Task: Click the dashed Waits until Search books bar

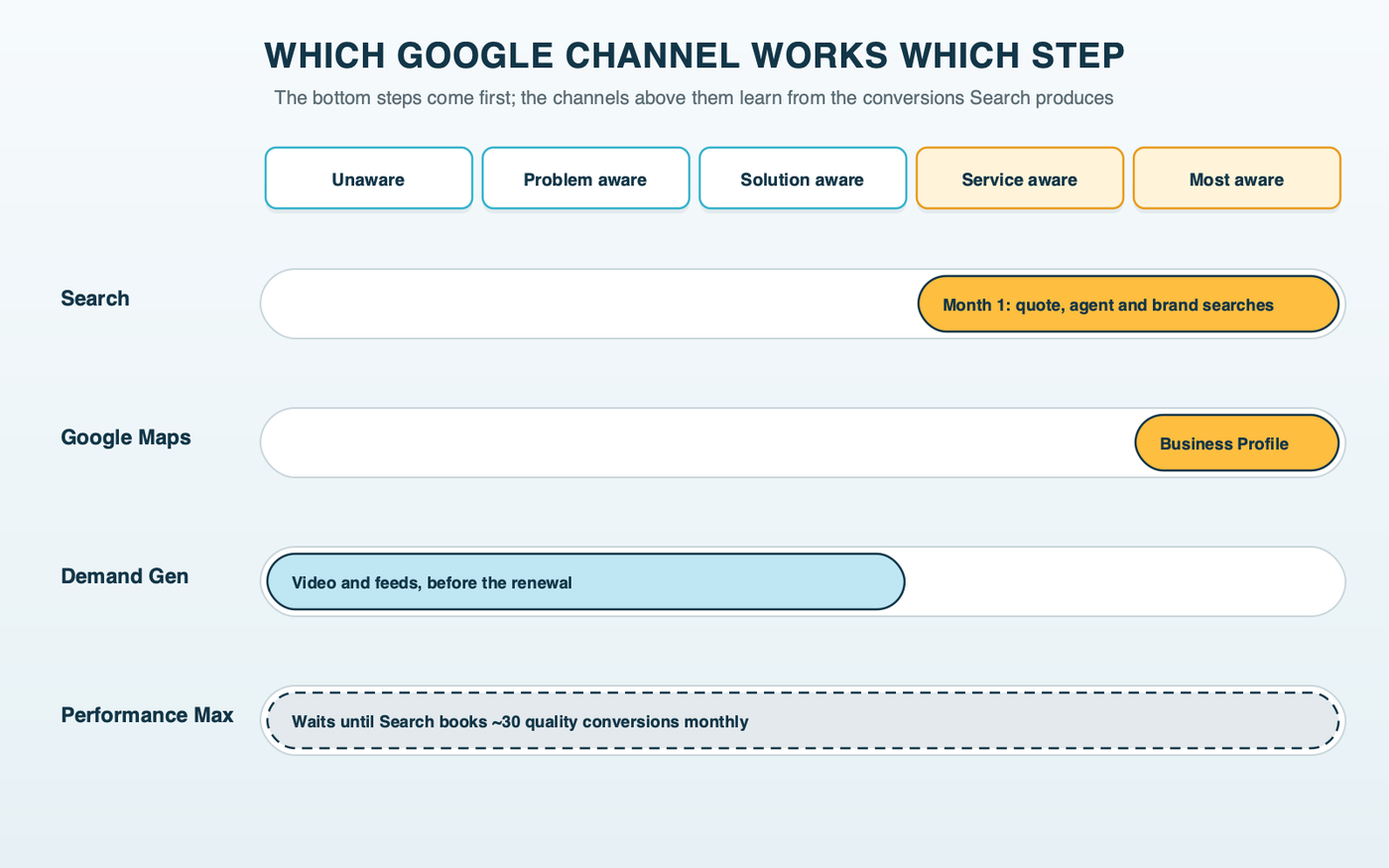Action: click(803, 720)
